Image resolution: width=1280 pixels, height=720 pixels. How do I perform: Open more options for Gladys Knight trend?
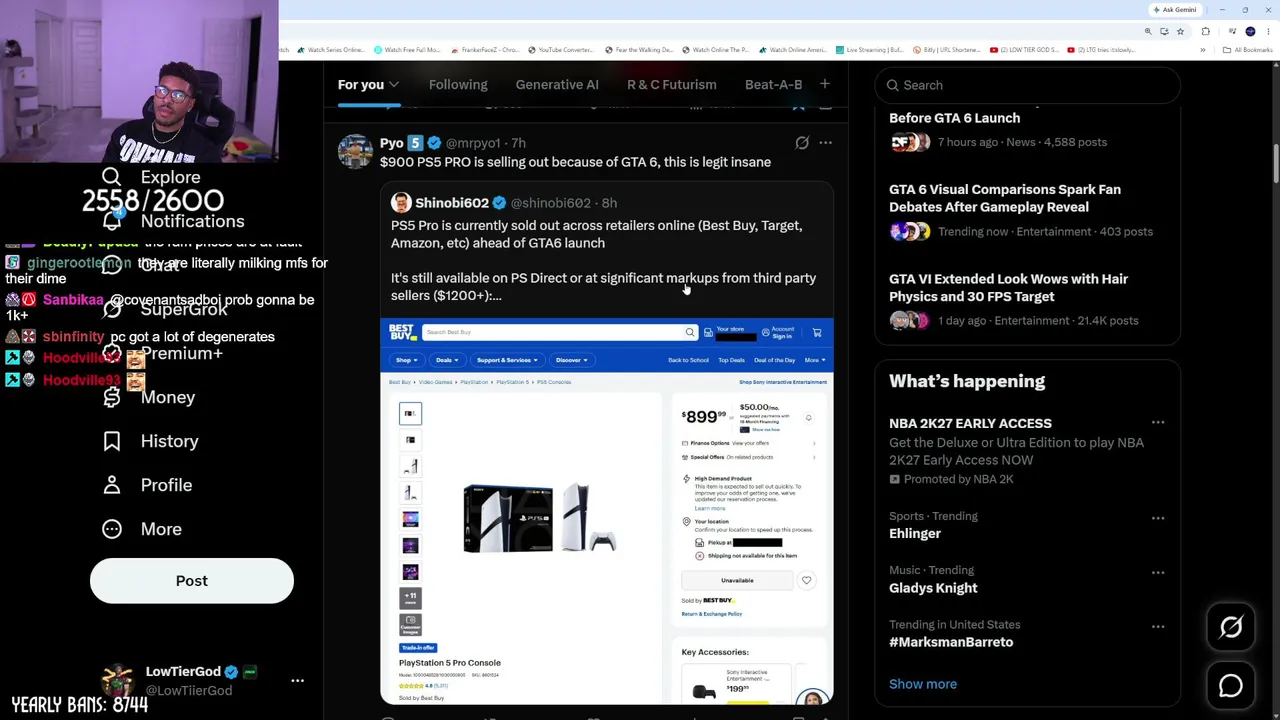coord(1158,572)
